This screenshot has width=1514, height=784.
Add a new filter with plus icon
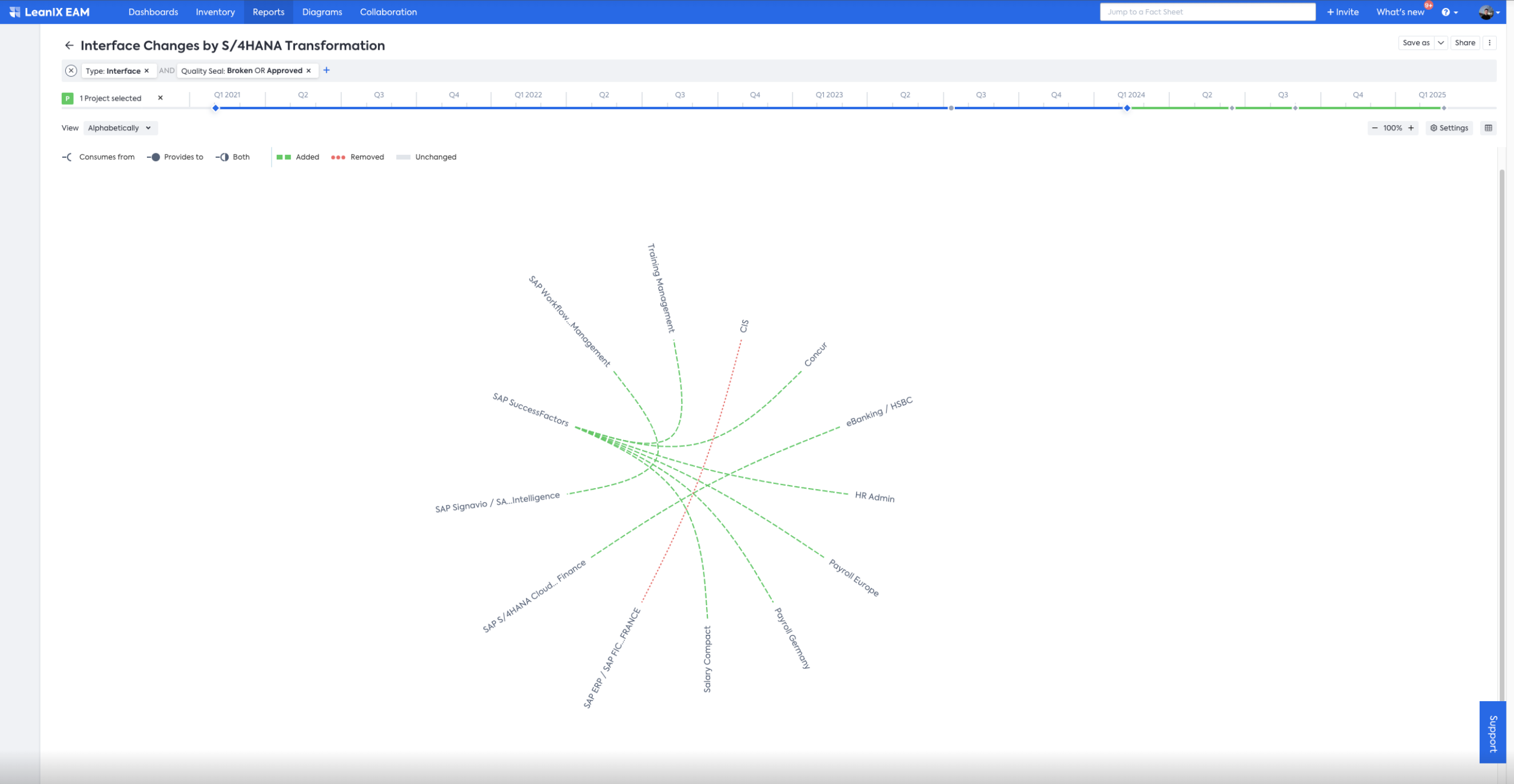tap(327, 70)
